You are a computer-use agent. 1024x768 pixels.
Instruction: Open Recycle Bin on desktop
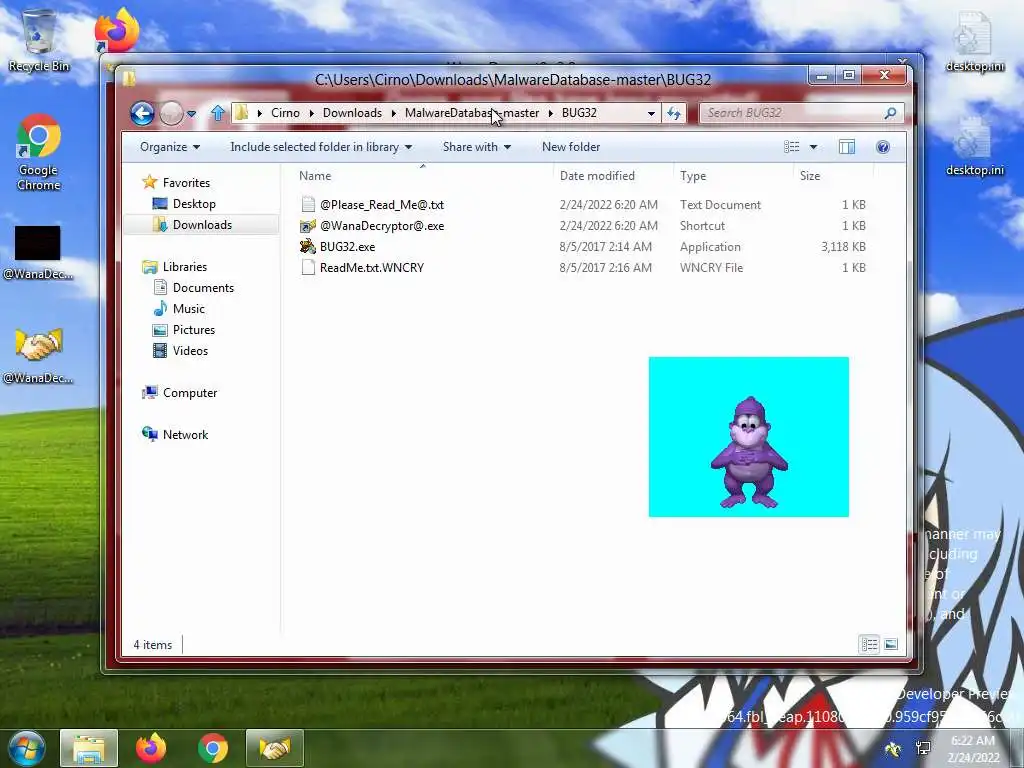(39, 40)
